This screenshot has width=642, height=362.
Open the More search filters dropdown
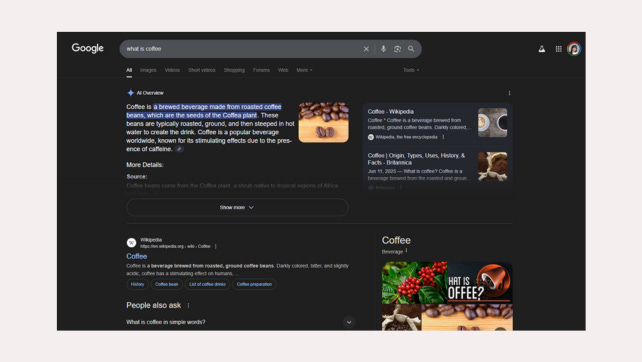[304, 70]
